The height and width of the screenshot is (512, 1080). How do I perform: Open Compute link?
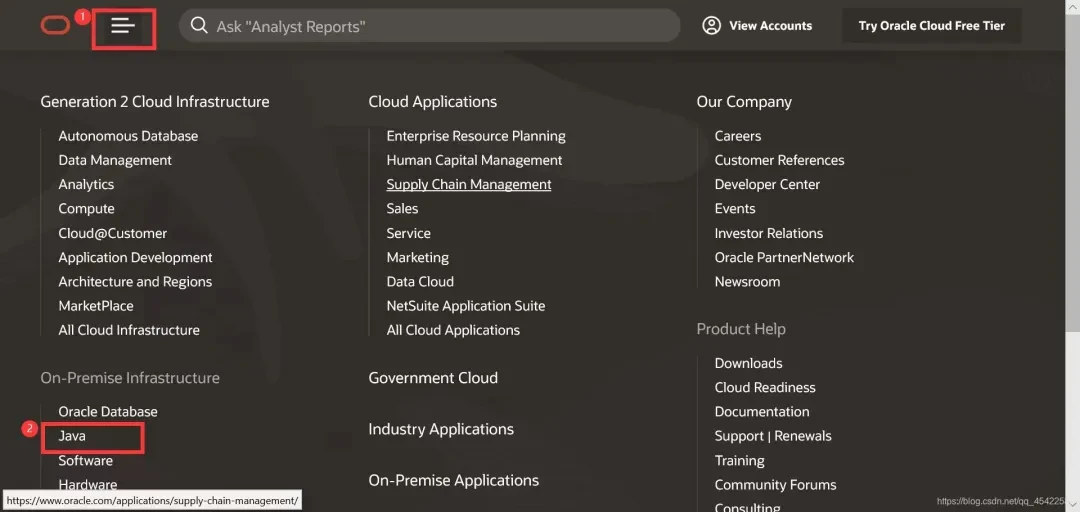pos(86,208)
